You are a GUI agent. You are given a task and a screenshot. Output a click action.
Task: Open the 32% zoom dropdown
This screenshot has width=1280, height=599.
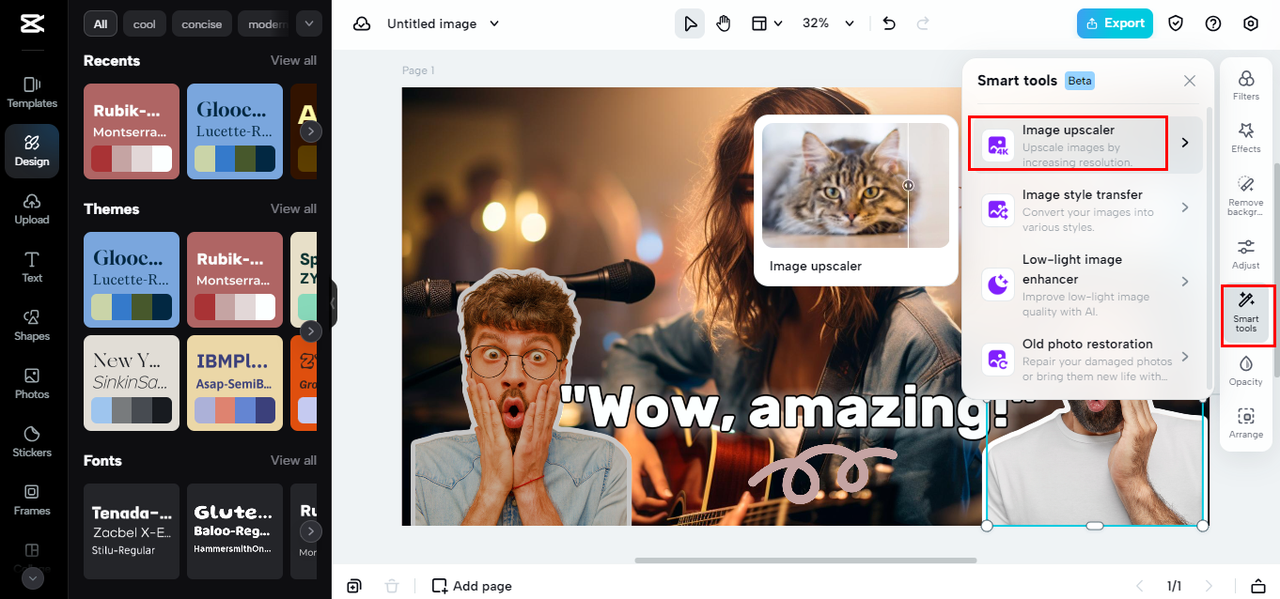pyautogui.click(x=829, y=24)
